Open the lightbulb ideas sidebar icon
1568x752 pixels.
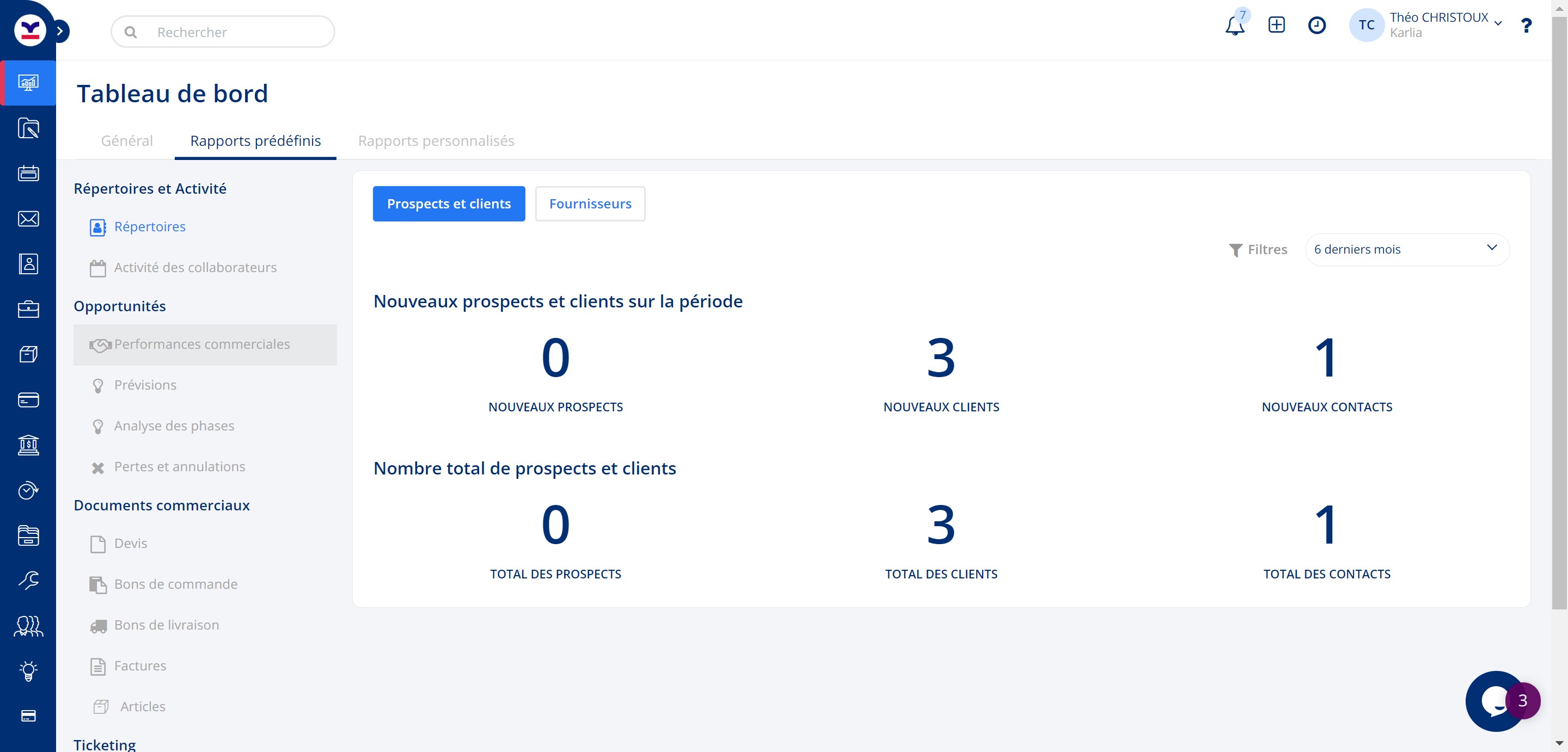click(28, 670)
